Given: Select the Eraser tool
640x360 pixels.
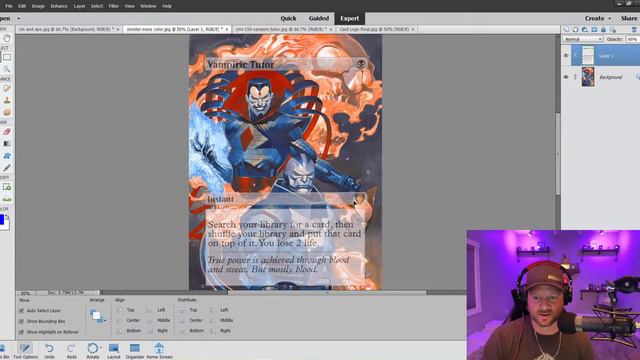Looking at the screenshot, I should tap(7, 132).
